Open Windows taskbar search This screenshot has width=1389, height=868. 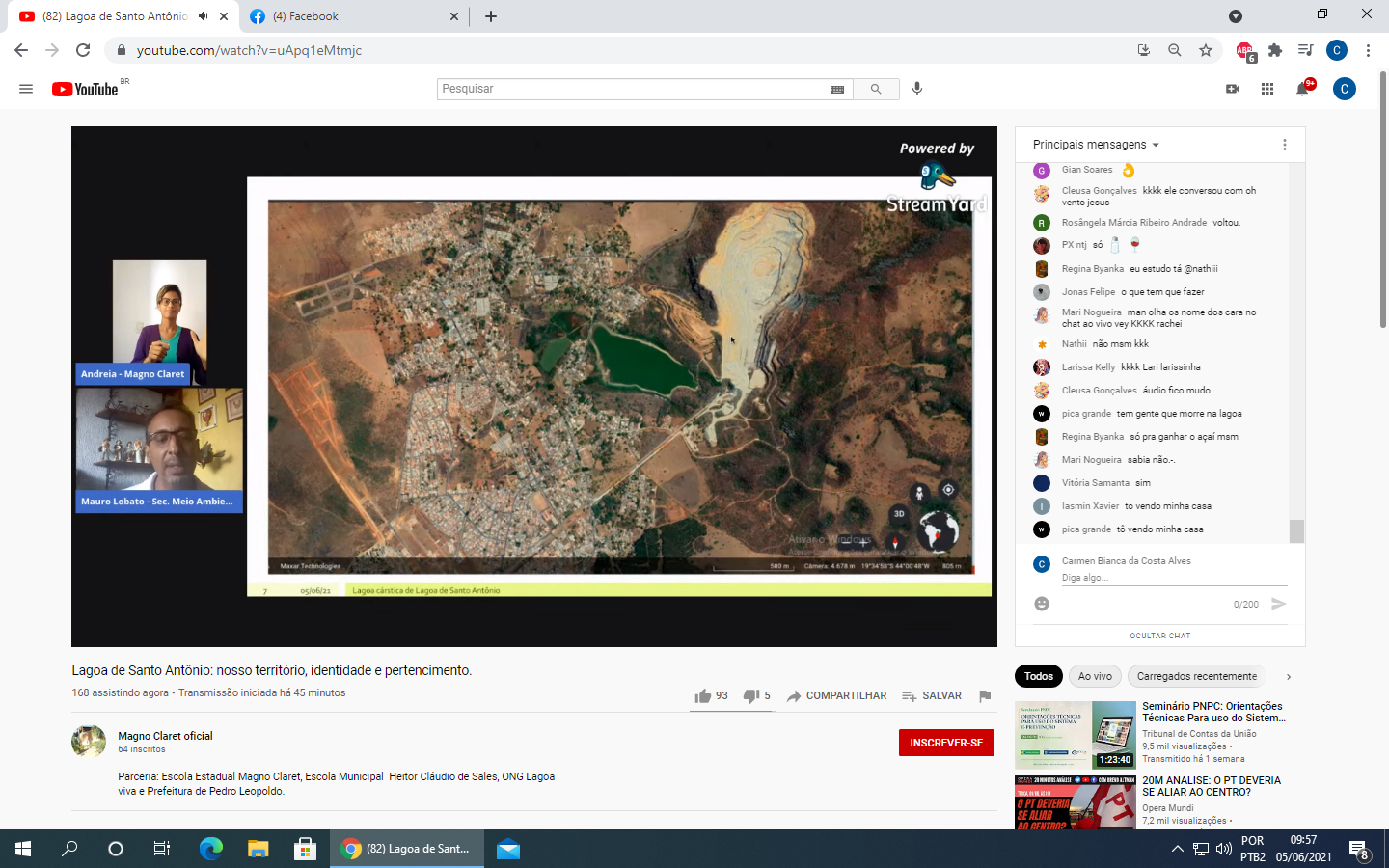pos(69,849)
